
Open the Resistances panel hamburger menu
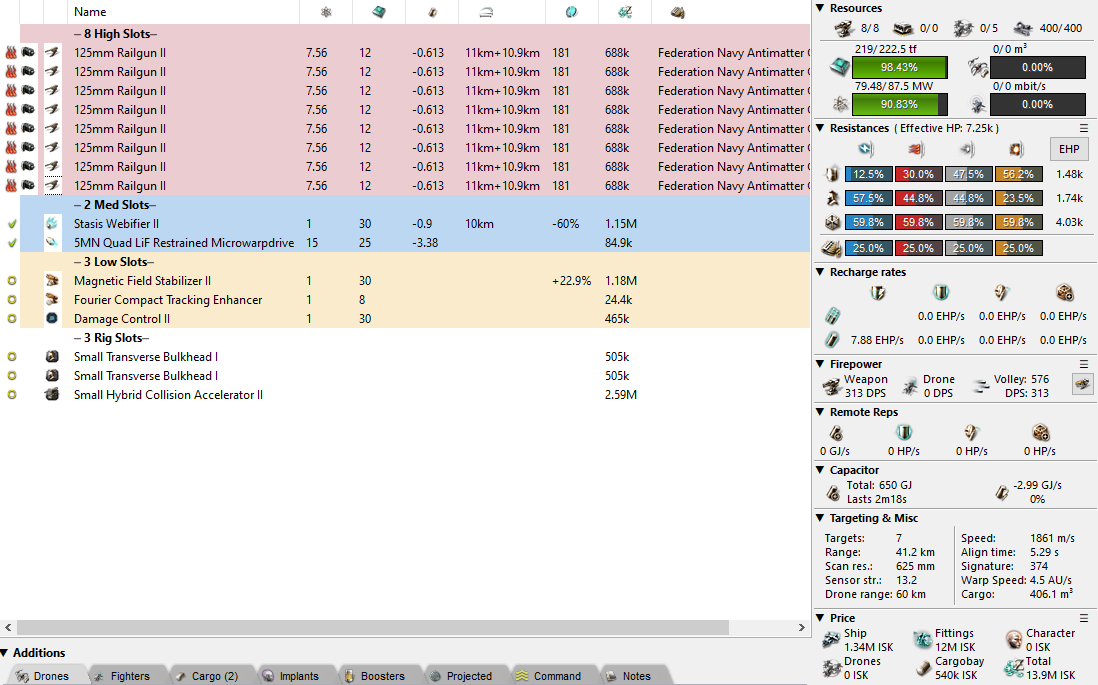click(x=1084, y=128)
